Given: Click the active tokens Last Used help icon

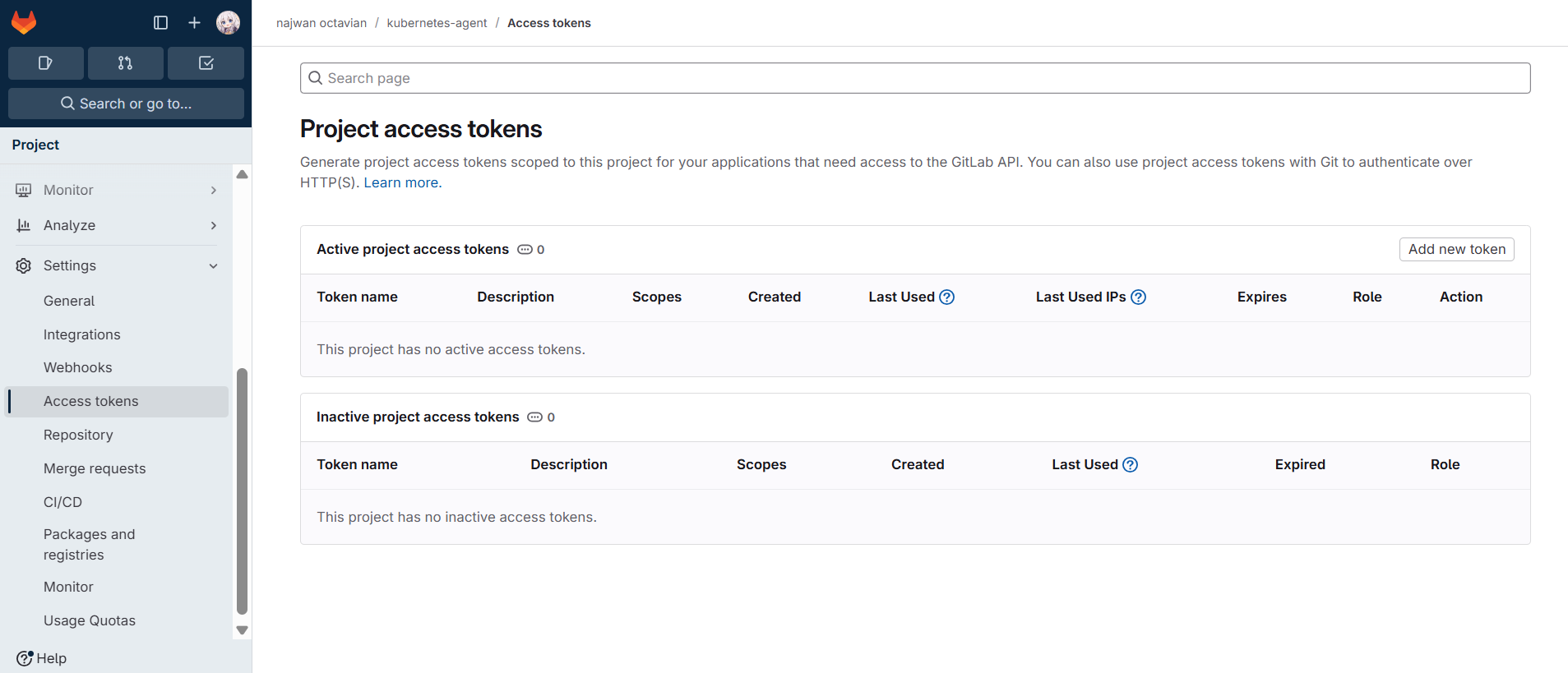Looking at the screenshot, I should click(946, 297).
